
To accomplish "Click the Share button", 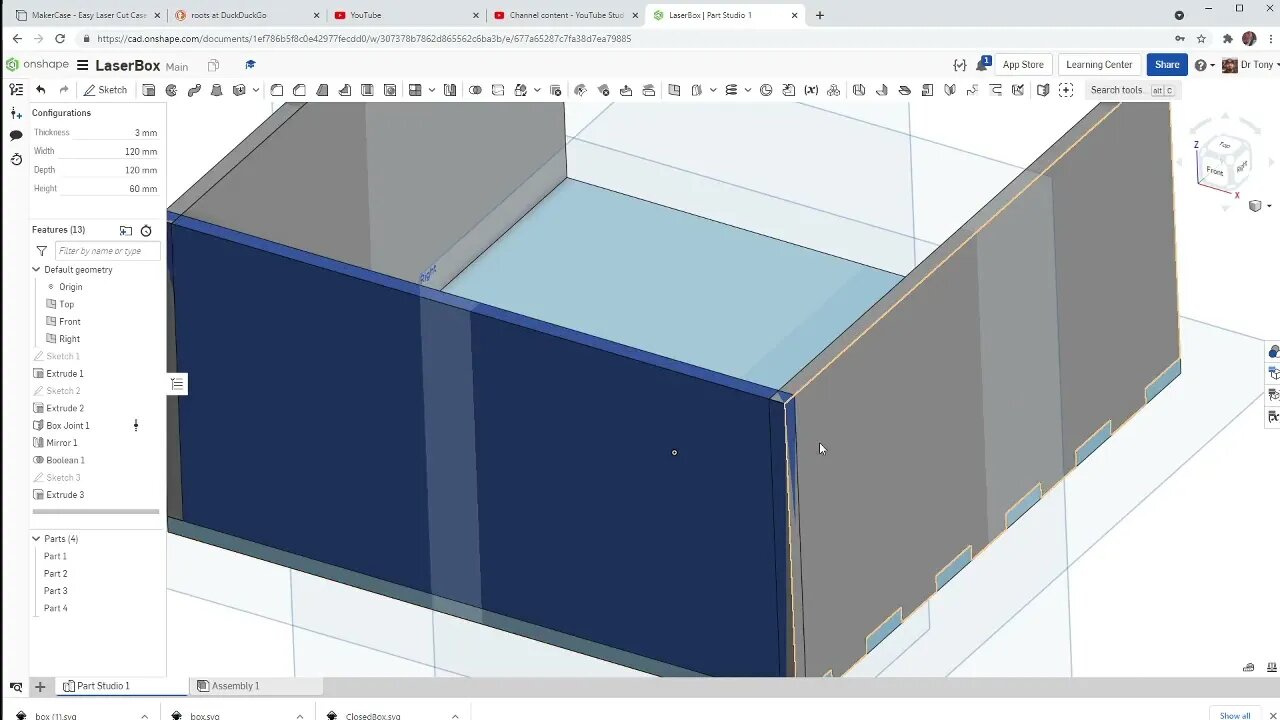I will [1167, 65].
